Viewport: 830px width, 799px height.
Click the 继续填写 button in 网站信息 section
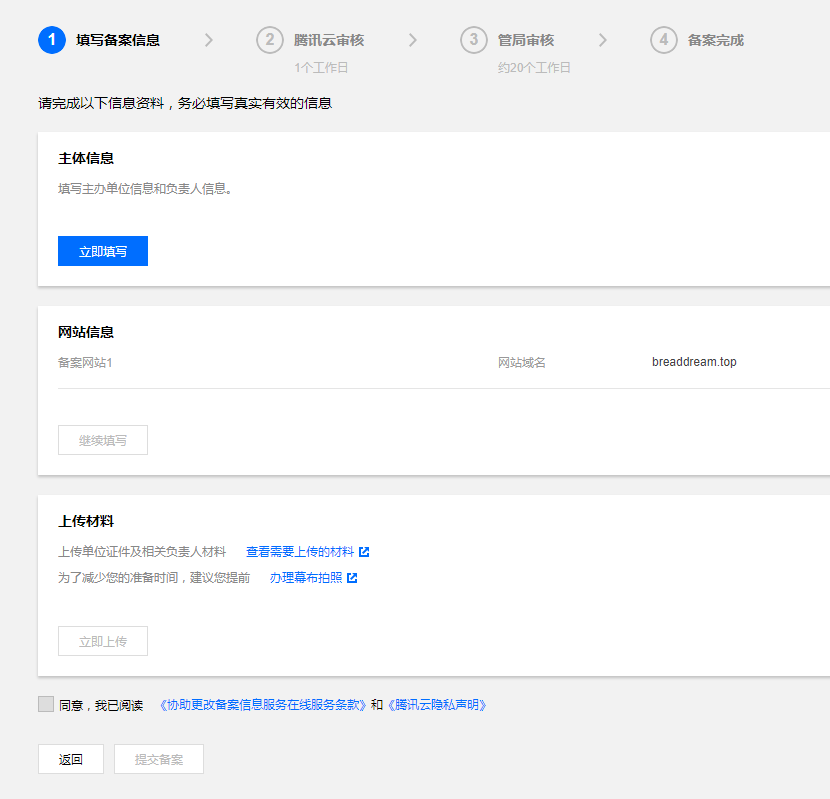[x=102, y=439]
